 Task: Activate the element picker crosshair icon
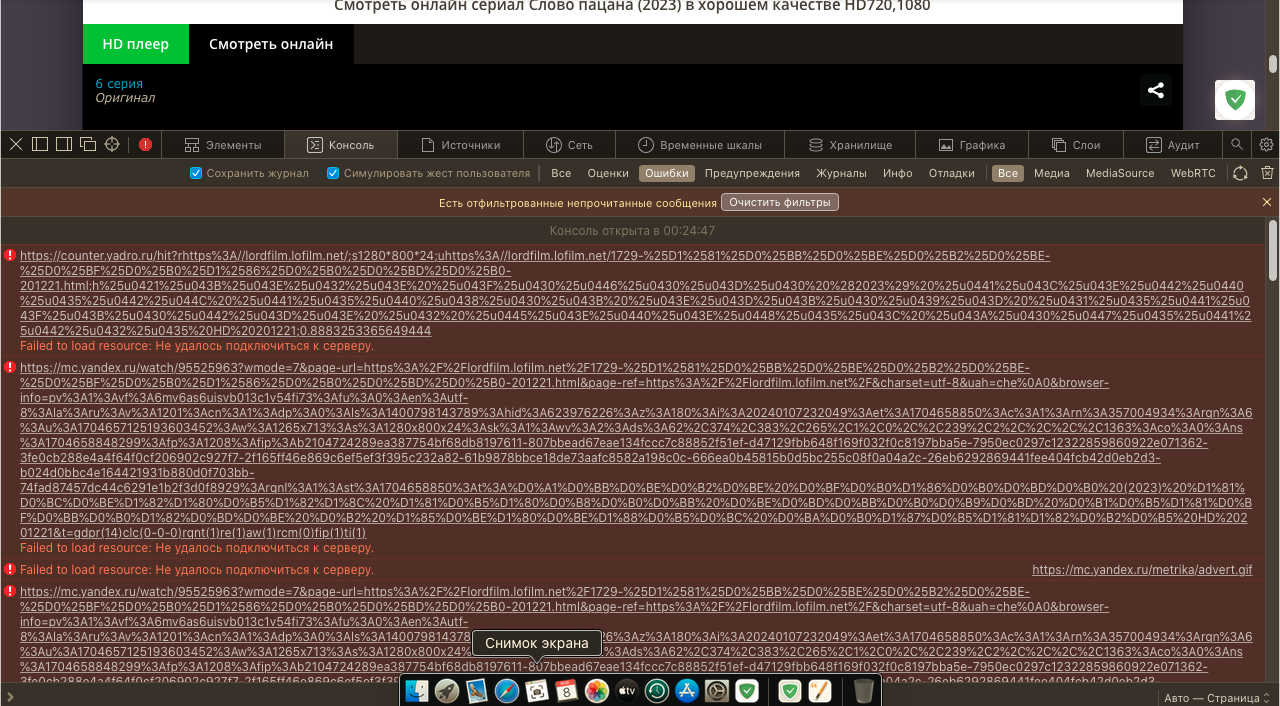112,144
